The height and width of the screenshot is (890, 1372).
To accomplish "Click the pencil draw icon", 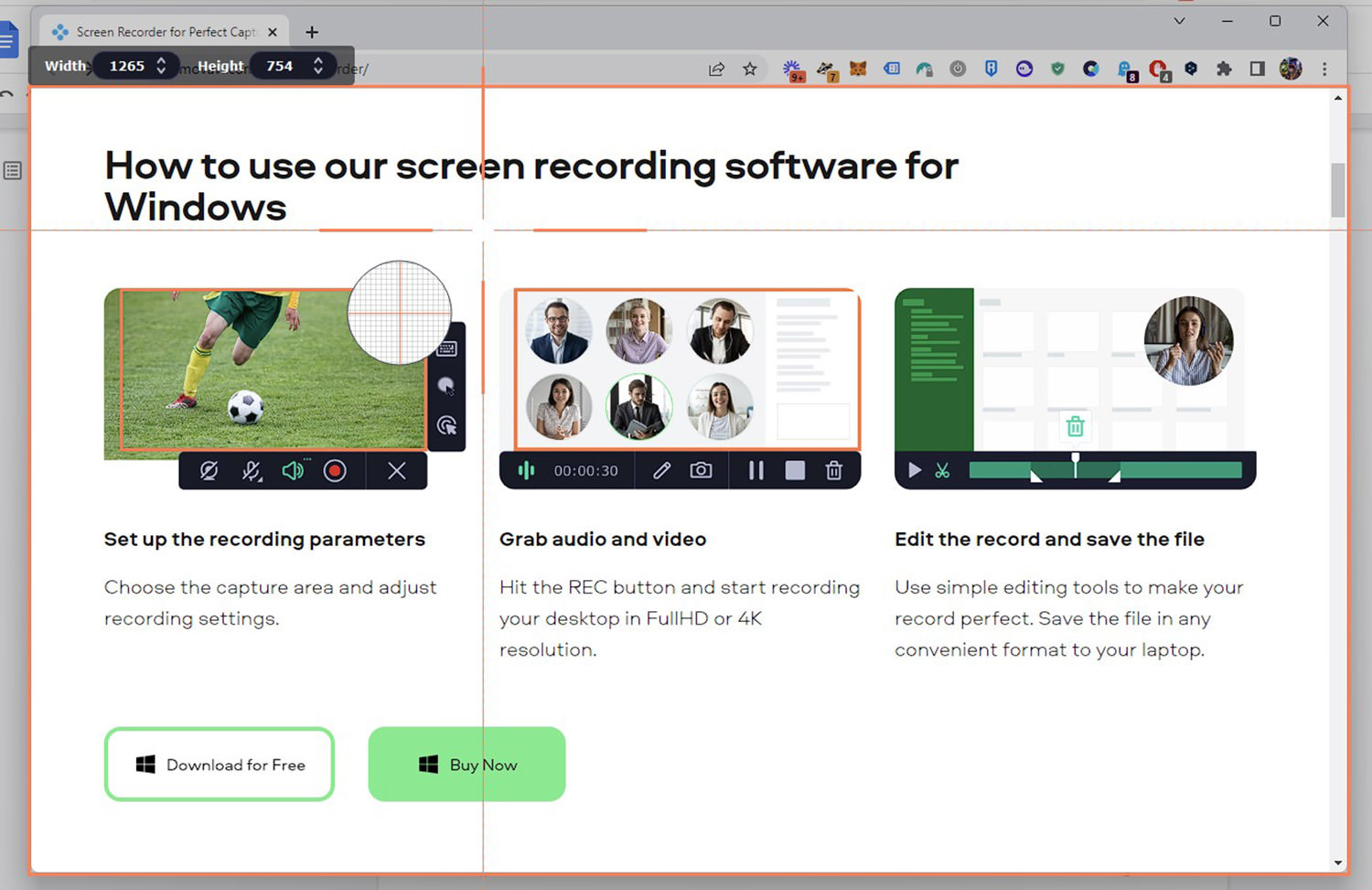I will pyautogui.click(x=661, y=470).
